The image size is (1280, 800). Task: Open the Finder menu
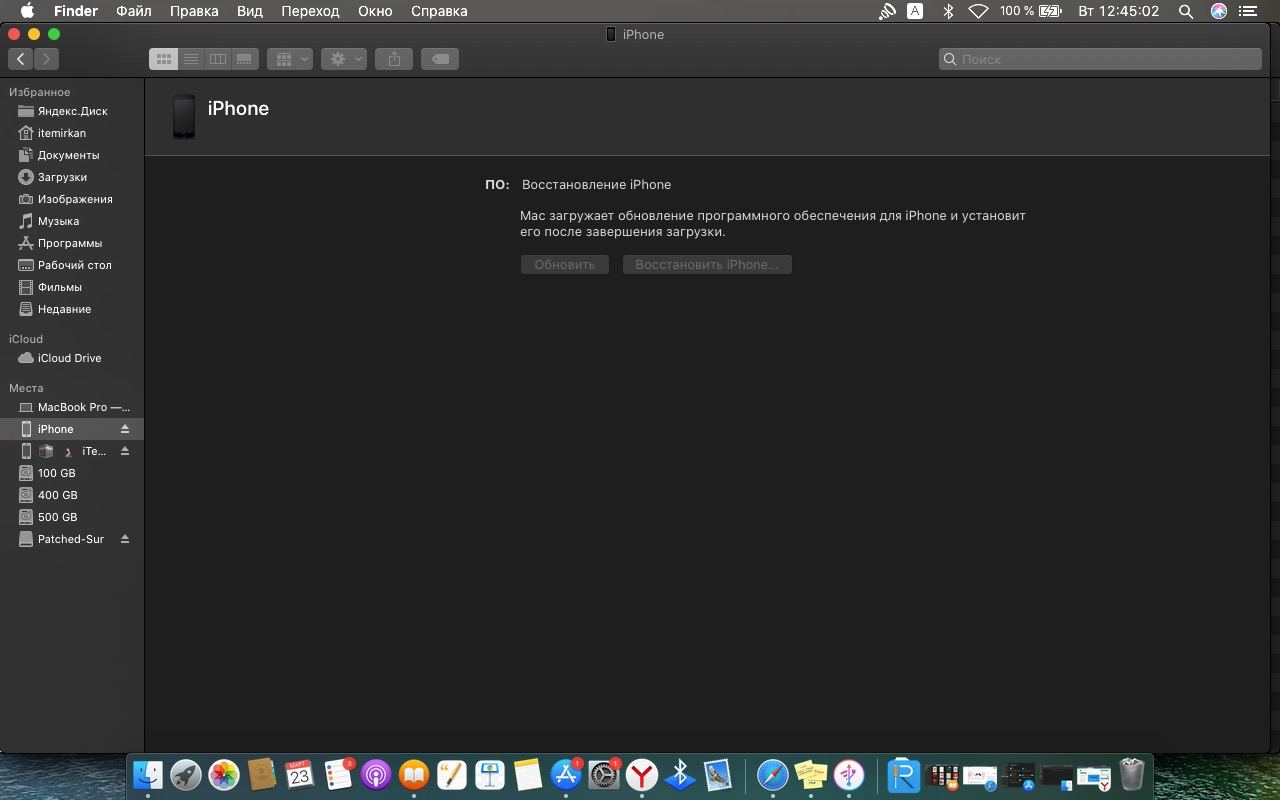76,11
